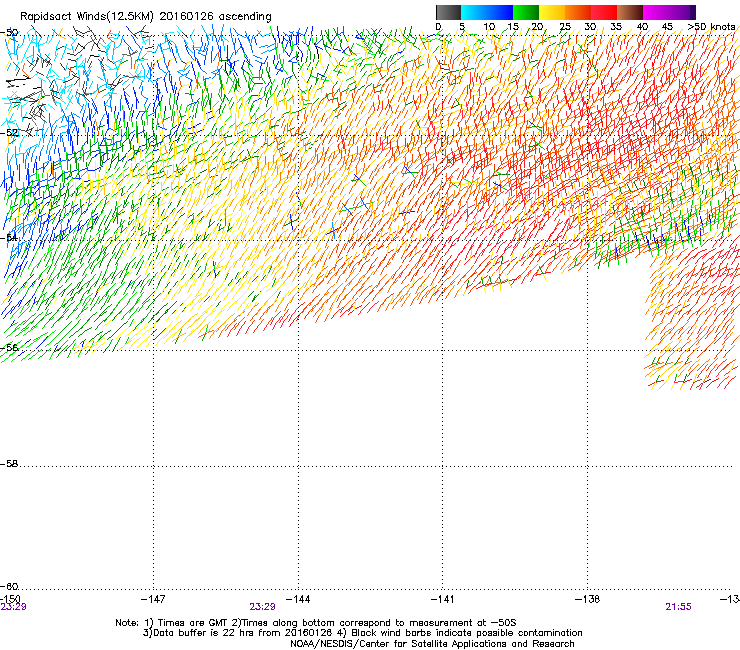The height and width of the screenshot is (650, 740).
Task: Click the -58 latitude axis label
Action: click(9, 464)
